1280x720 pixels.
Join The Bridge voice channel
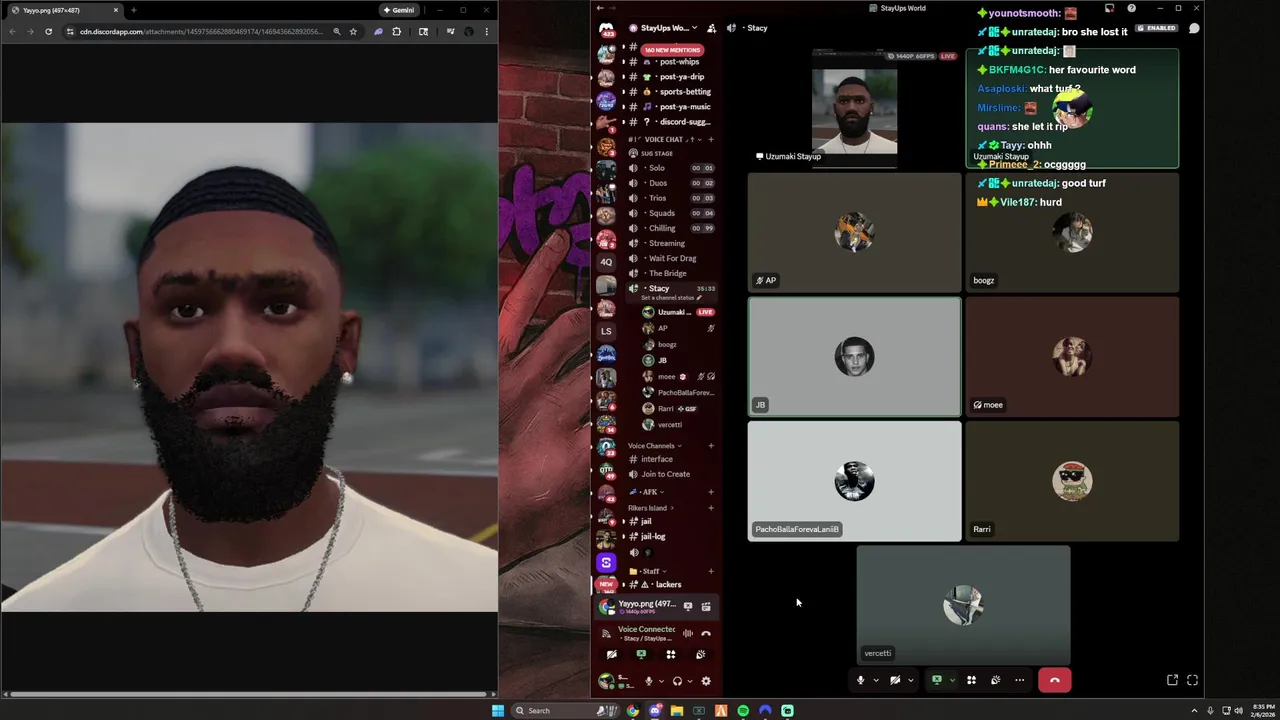670,273
